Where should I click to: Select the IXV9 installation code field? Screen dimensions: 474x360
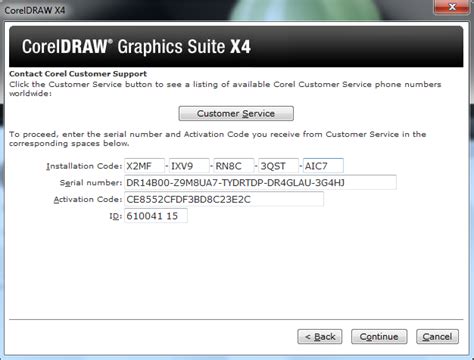point(189,166)
